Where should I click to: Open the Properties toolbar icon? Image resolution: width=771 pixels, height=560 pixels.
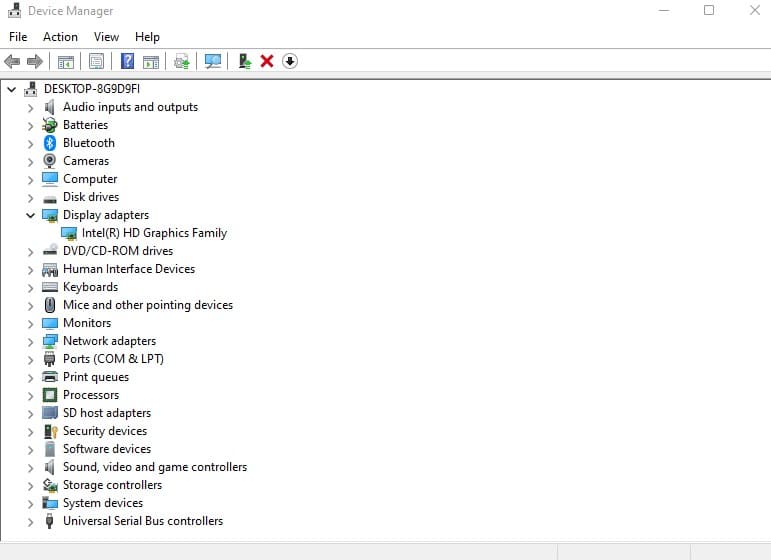(x=96, y=61)
